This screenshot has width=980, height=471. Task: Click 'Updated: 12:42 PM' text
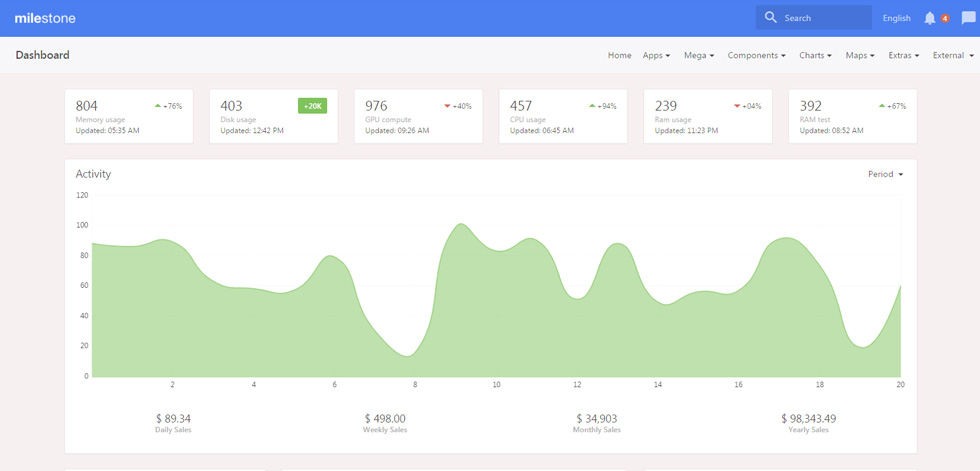coord(252,131)
